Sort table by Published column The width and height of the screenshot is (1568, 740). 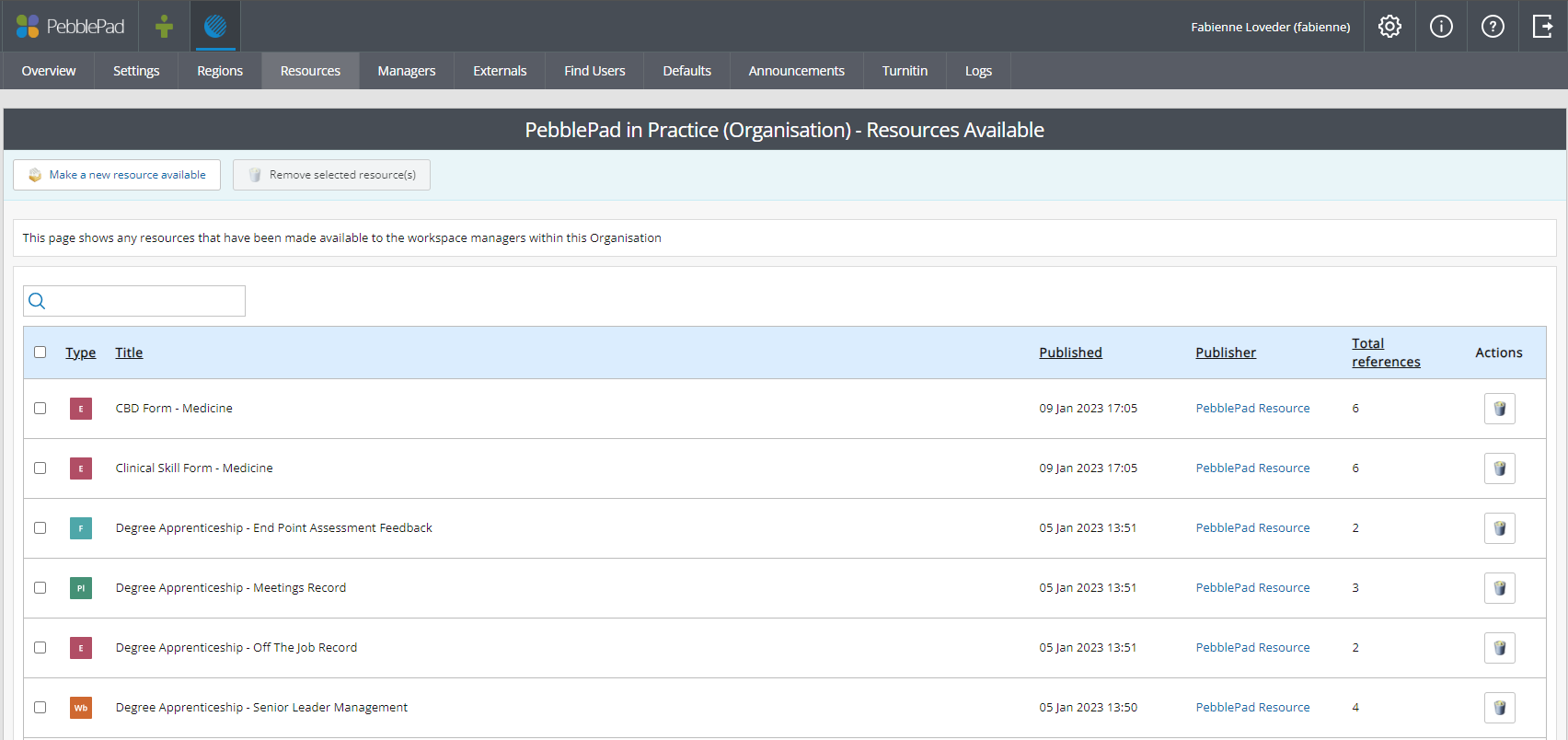pos(1070,353)
